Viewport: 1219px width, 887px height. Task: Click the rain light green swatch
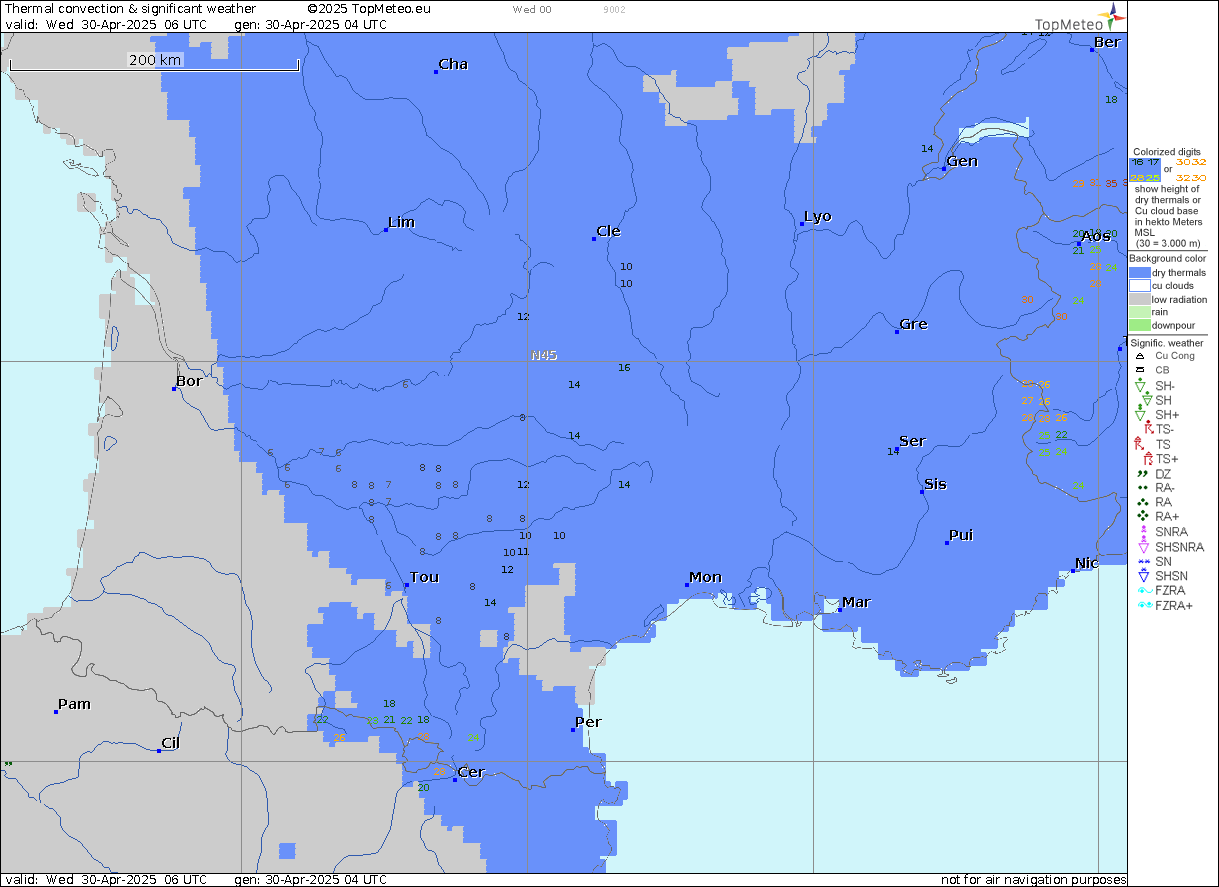pos(1140,311)
